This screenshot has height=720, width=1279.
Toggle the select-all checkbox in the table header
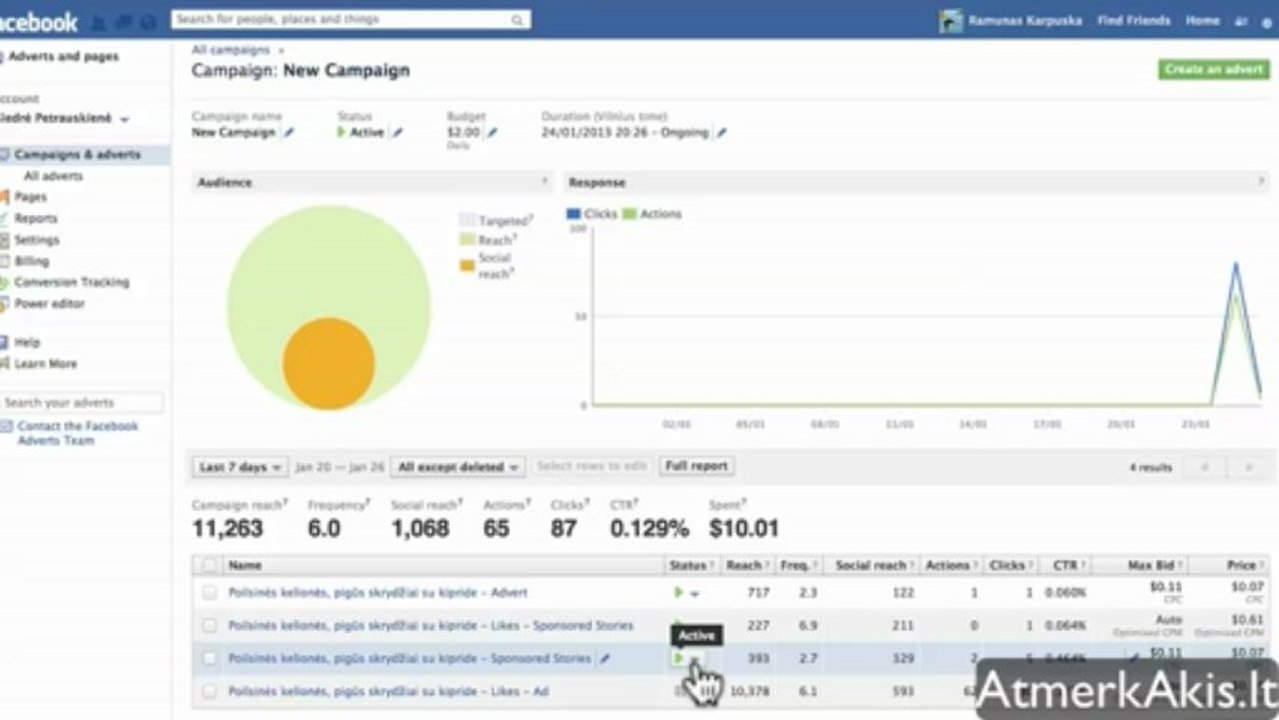[209, 565]
